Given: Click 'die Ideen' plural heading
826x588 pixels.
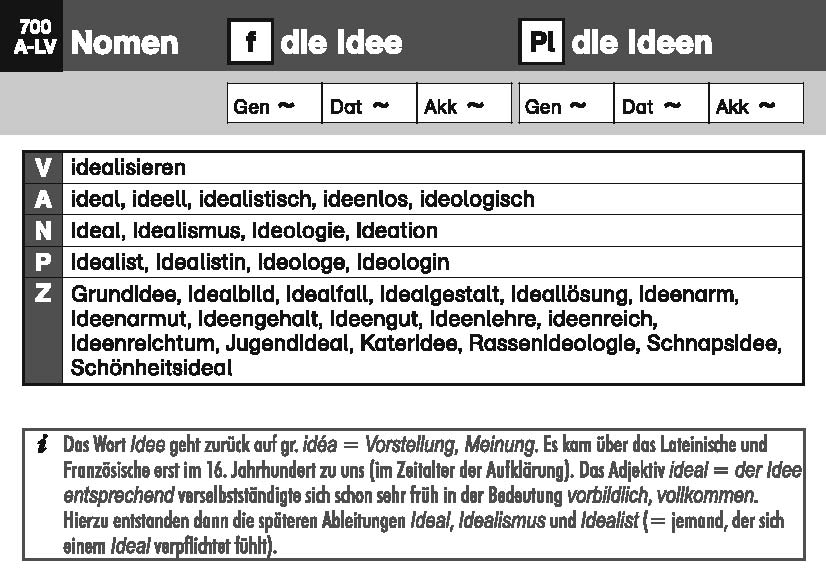Looking at the screenshot, I should click(641, 43).
